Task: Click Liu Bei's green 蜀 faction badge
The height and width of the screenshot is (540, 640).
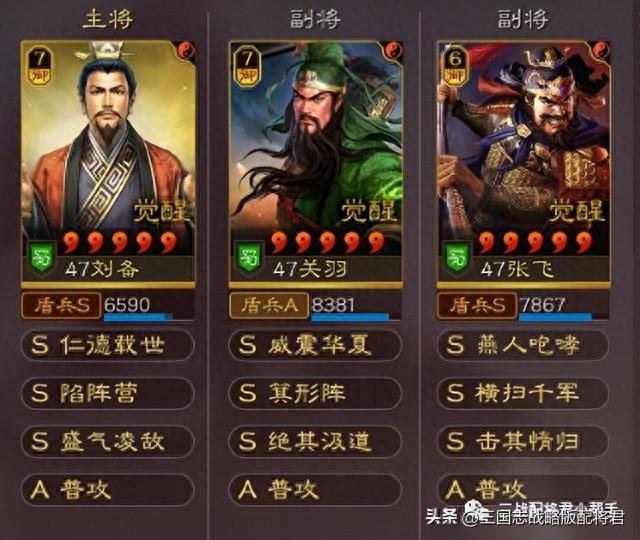Action: (x=41, y=259)
